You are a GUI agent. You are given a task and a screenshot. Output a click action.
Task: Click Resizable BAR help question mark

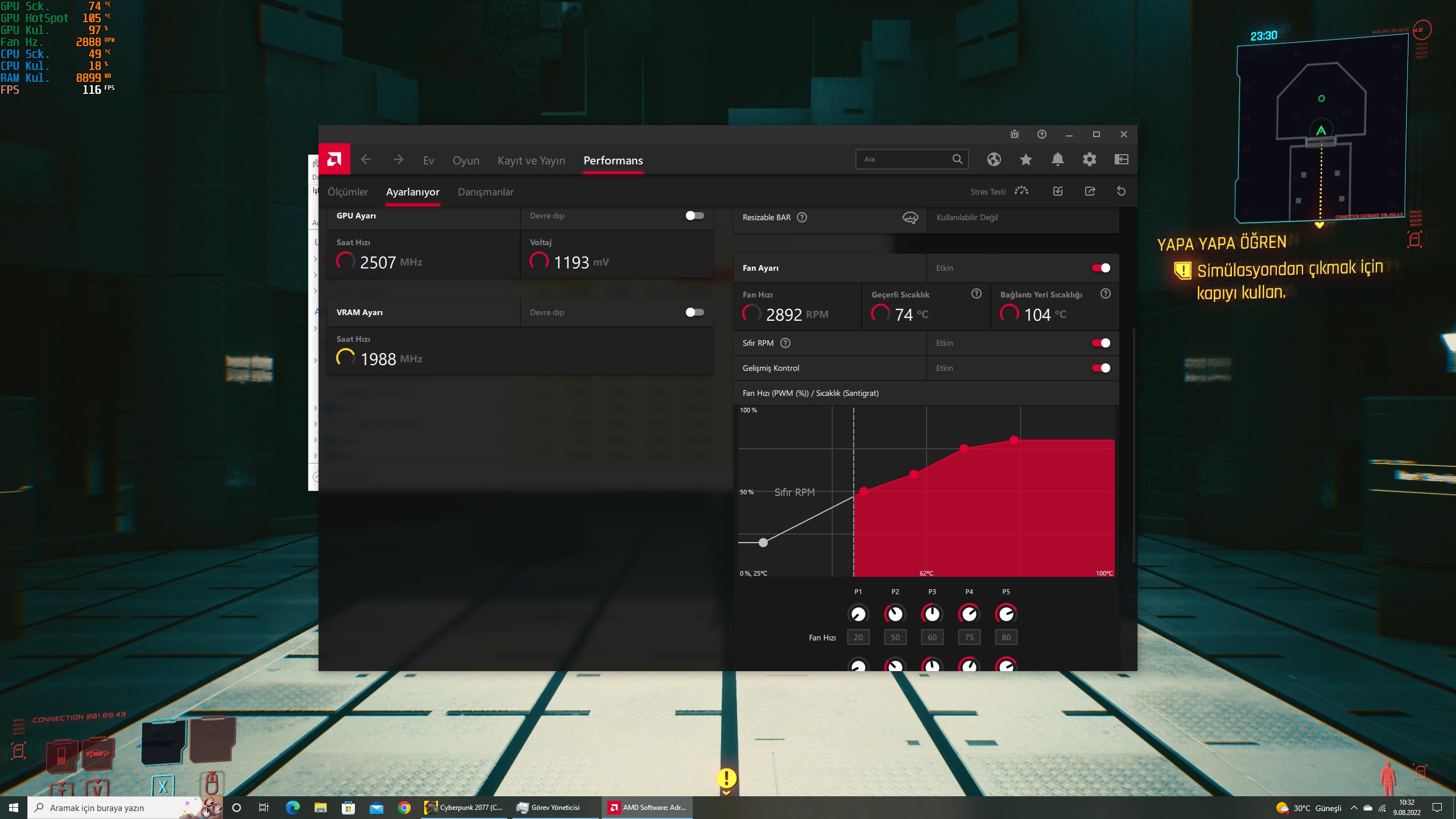802,217
